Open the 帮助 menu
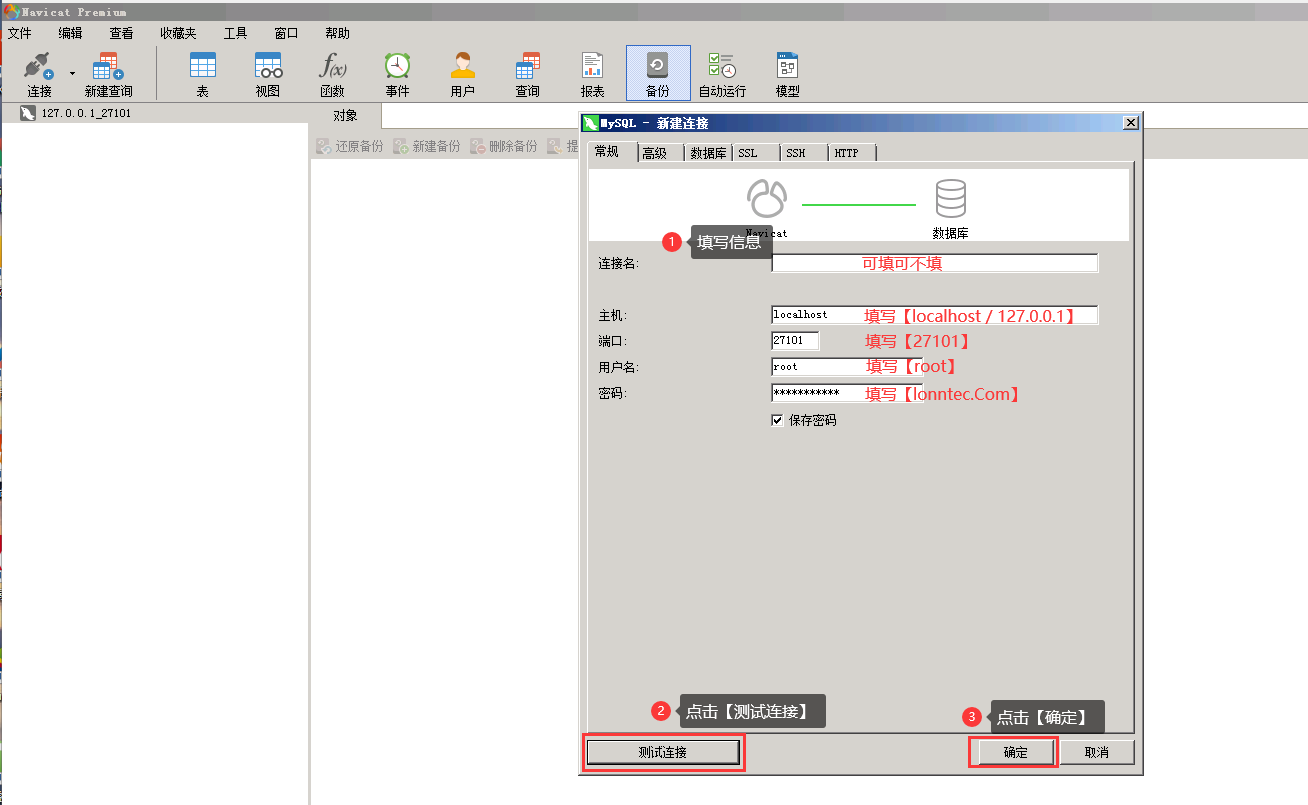 pyautogui.click(x=338, y=33)
